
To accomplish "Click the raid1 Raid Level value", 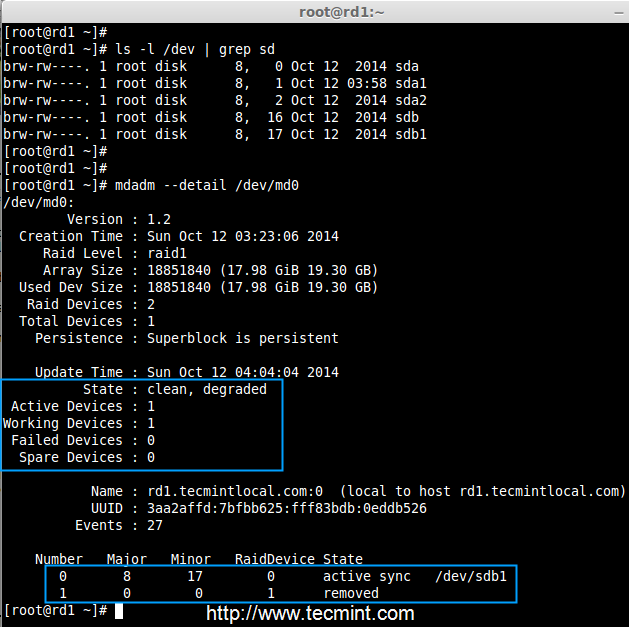I will coord(167,253).
